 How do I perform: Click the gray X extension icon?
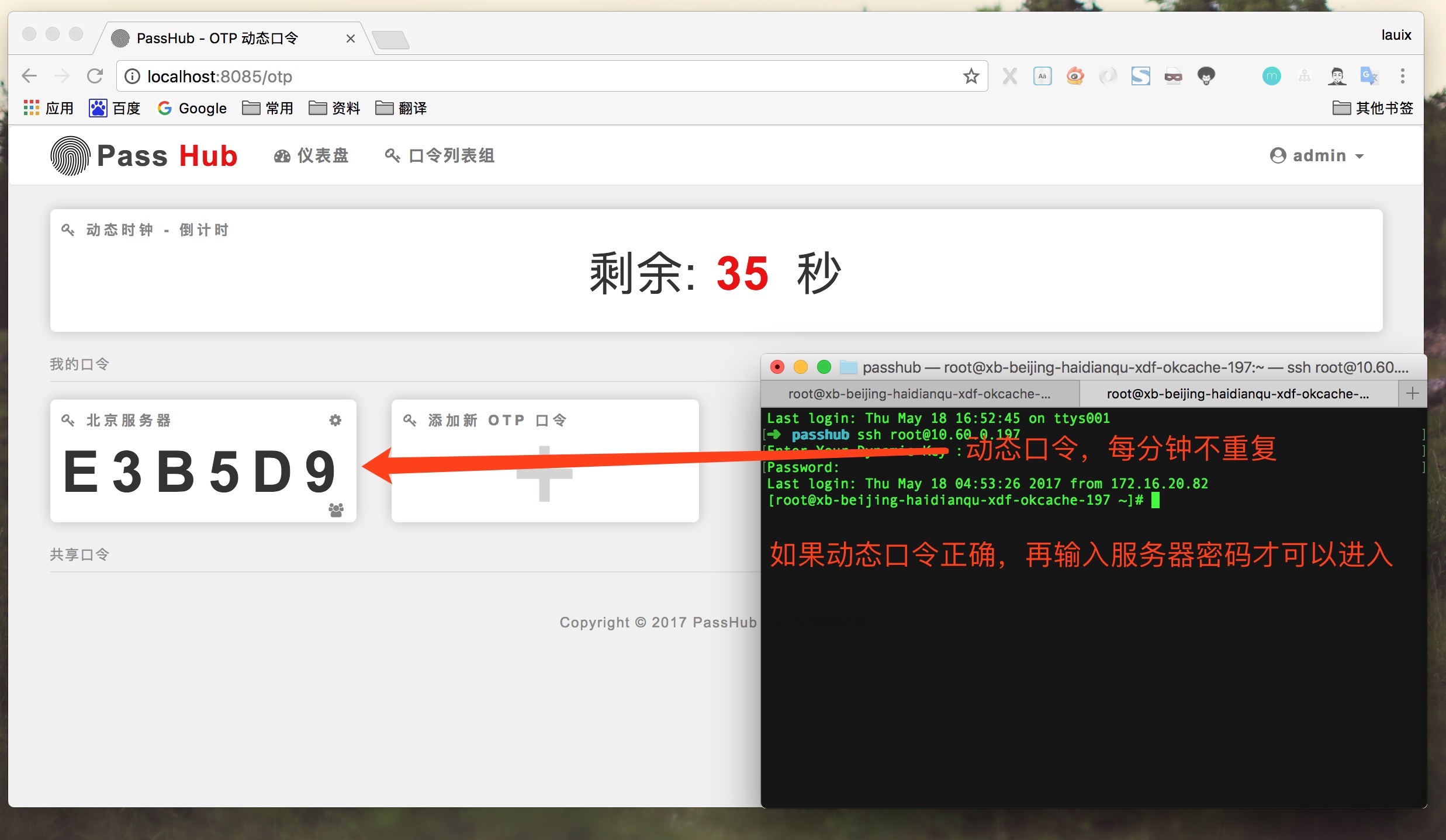click(1009, 76)
